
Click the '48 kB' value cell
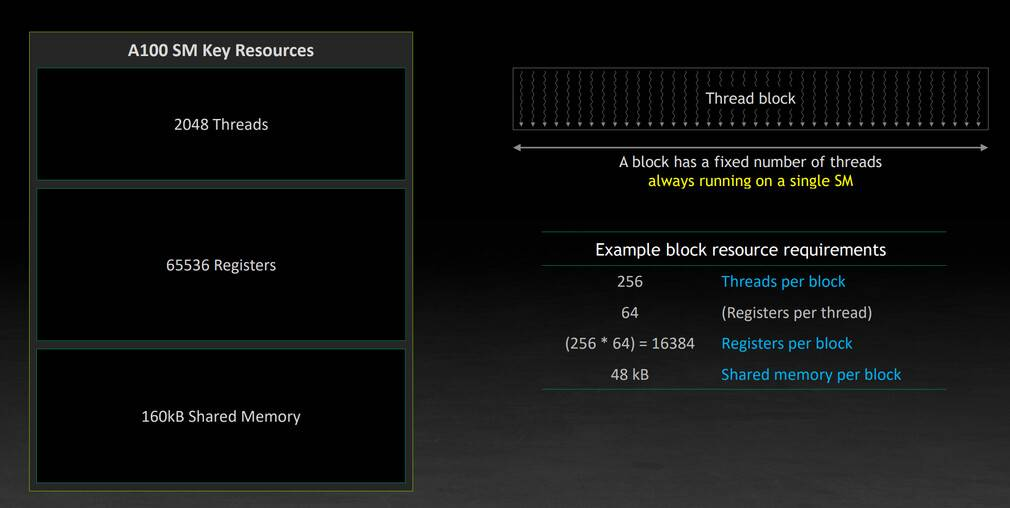point(630,374)
